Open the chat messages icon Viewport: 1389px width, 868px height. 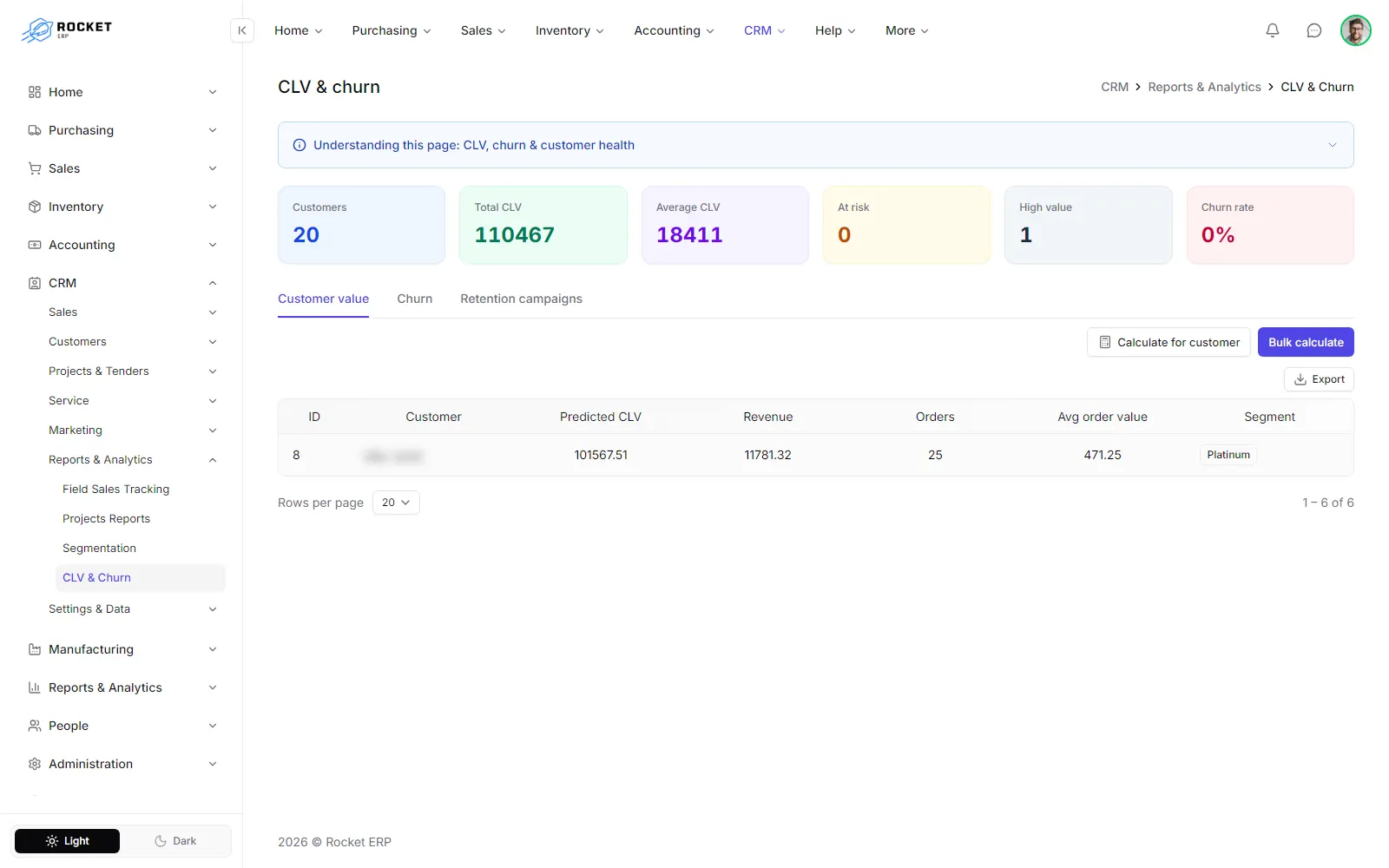tap(1314, 30)
